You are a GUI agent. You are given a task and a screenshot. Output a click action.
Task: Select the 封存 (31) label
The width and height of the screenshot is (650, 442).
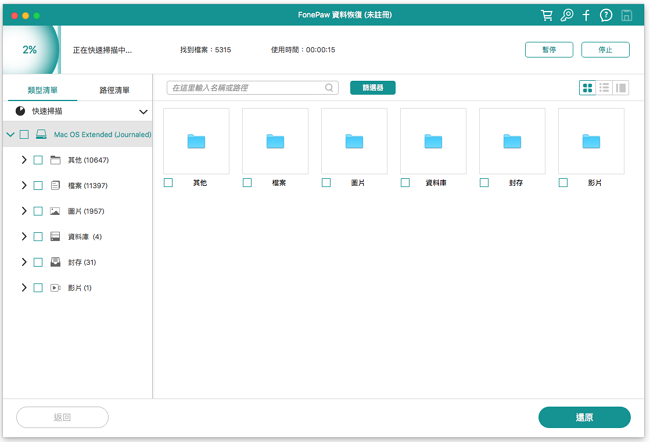[82, 262]
